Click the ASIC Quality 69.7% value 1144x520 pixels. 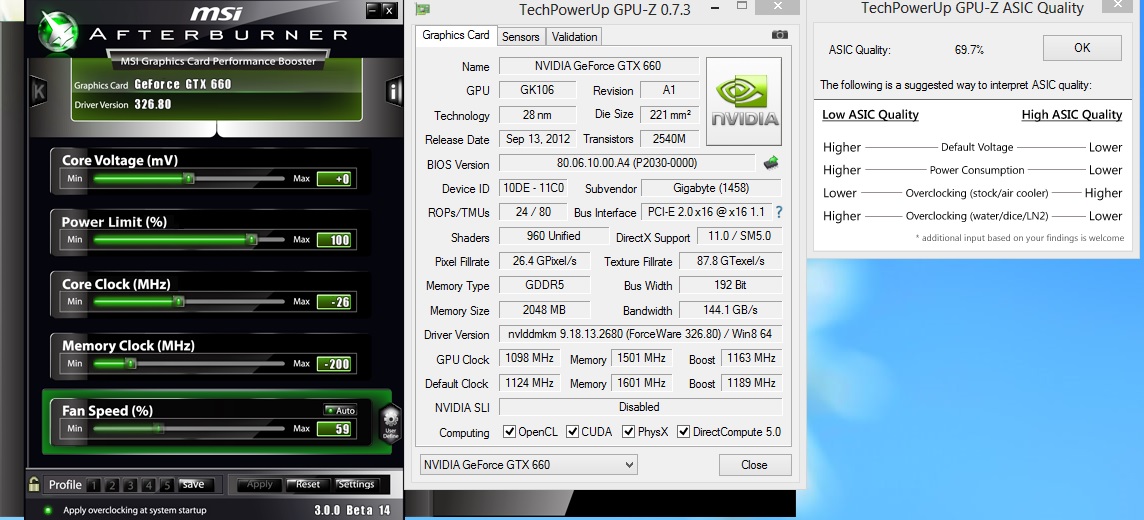point(969,50)
